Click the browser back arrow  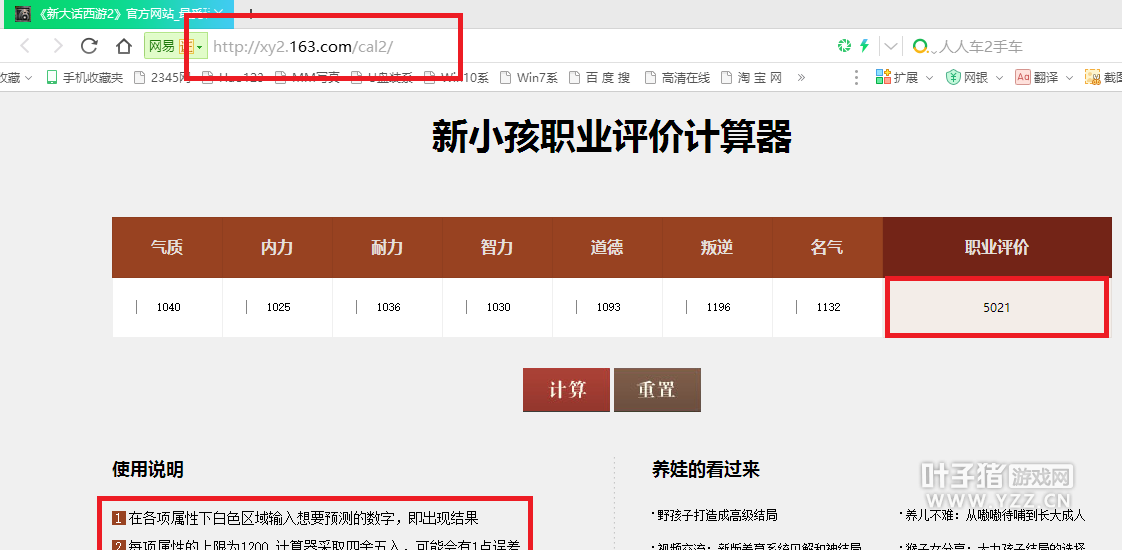click(x=25, y=46)
